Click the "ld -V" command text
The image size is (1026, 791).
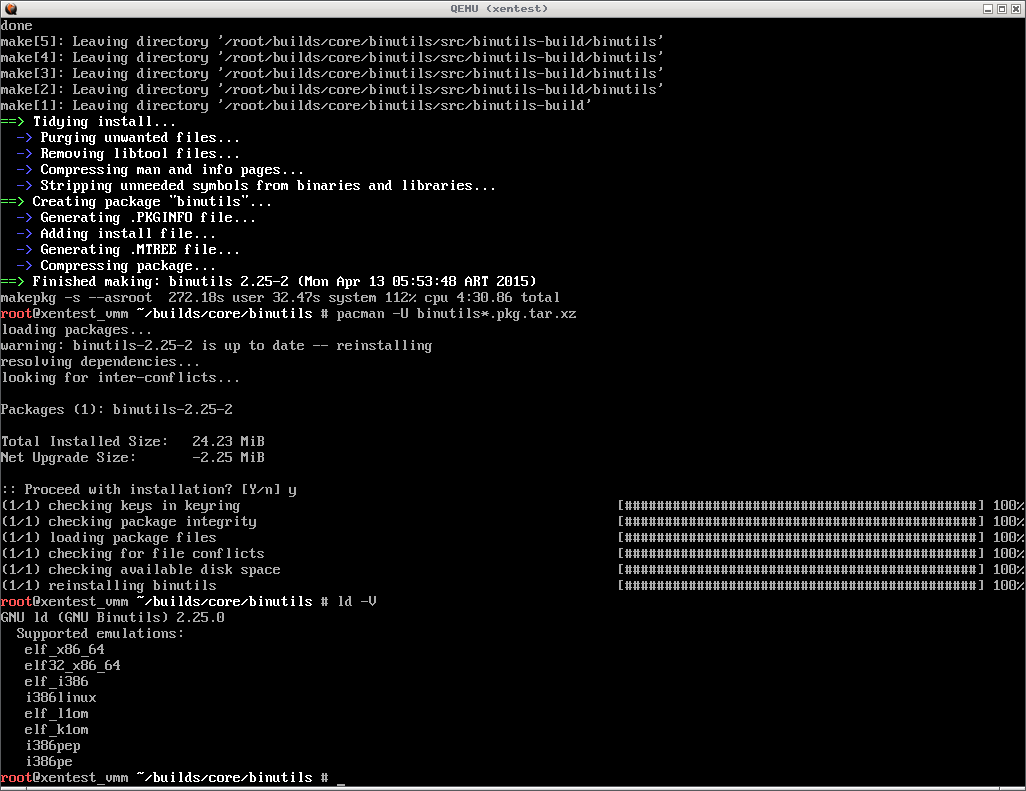[356, 602]
